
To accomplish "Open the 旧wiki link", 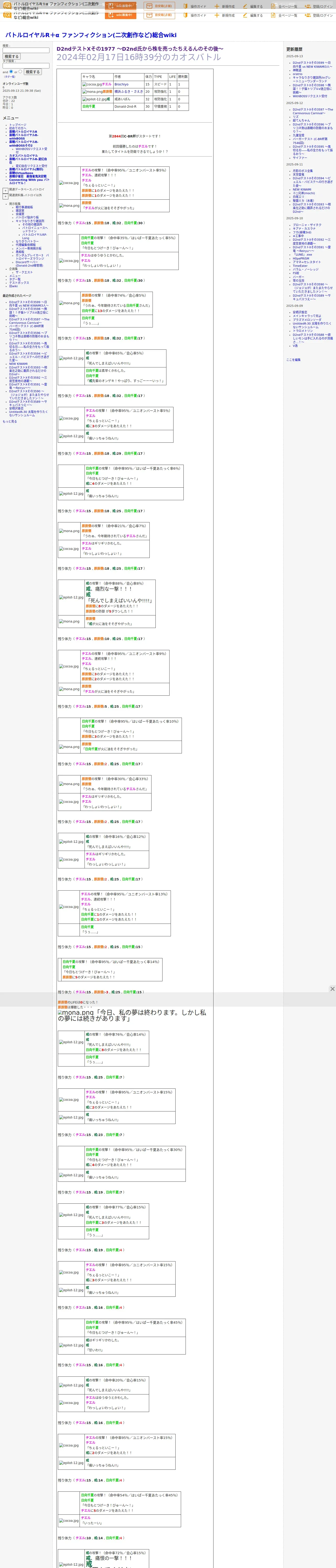I will 13,287.
